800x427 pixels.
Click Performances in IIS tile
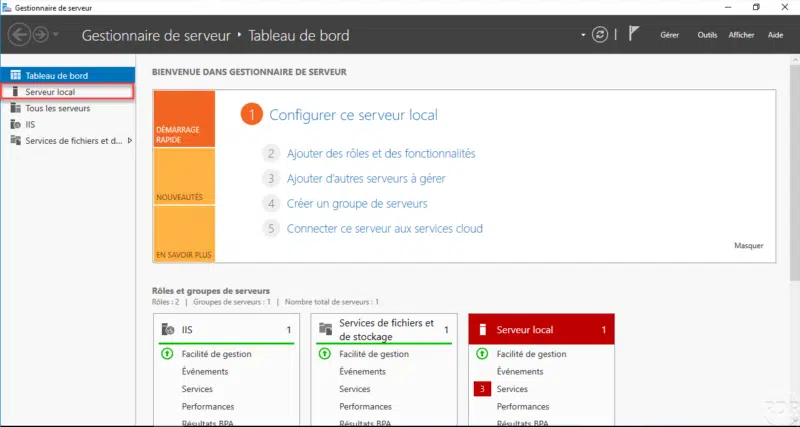(x=208, y=407)
